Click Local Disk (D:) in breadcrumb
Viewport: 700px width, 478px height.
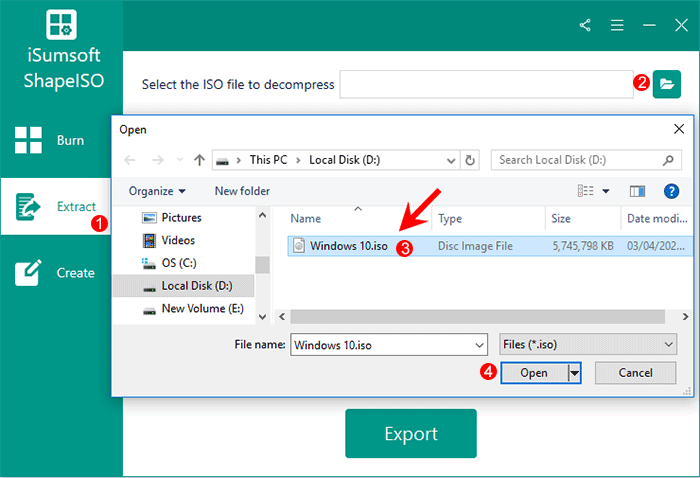click(x=344, y=160)
